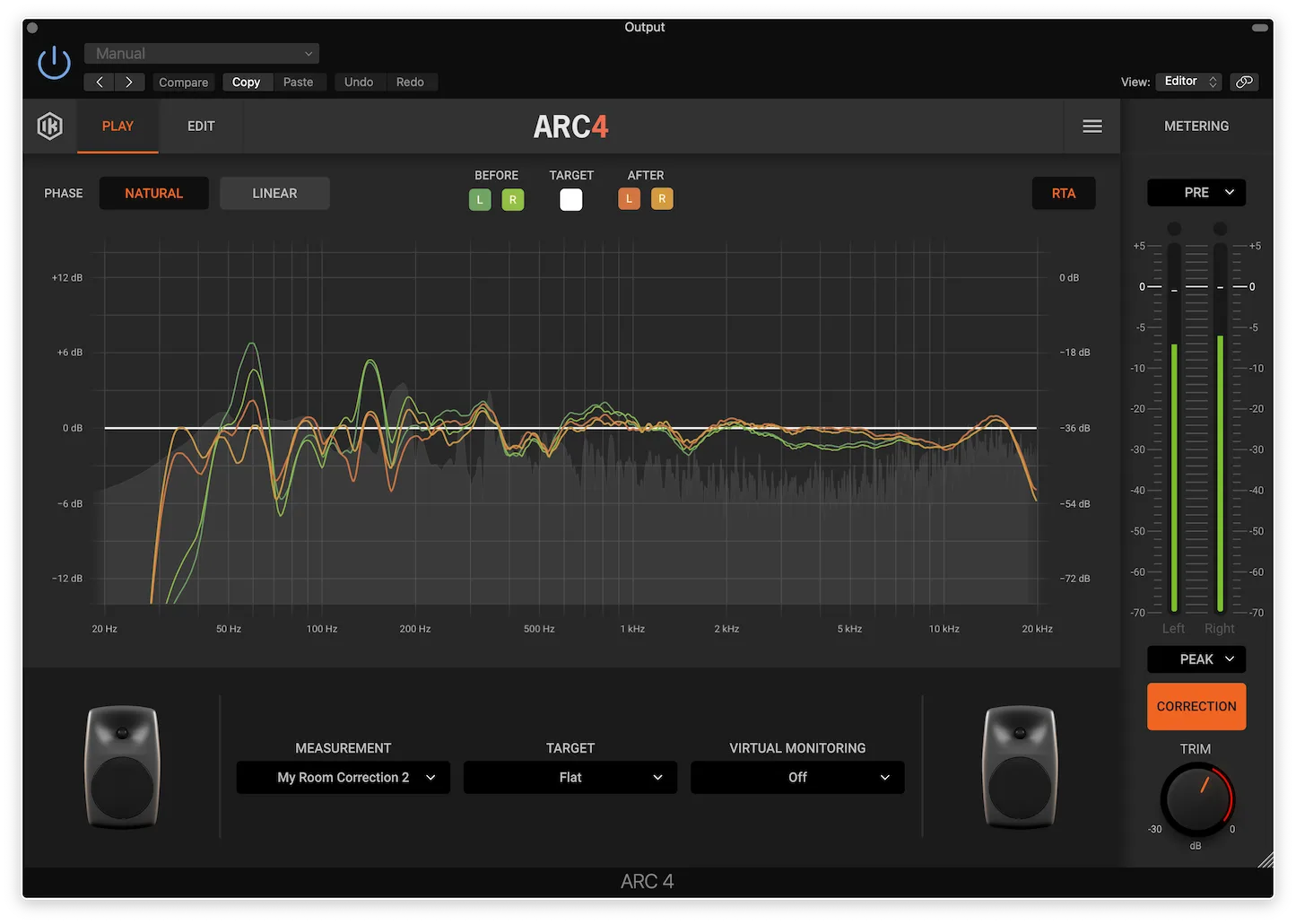Go to previous preset arrow

coord(99,82)
